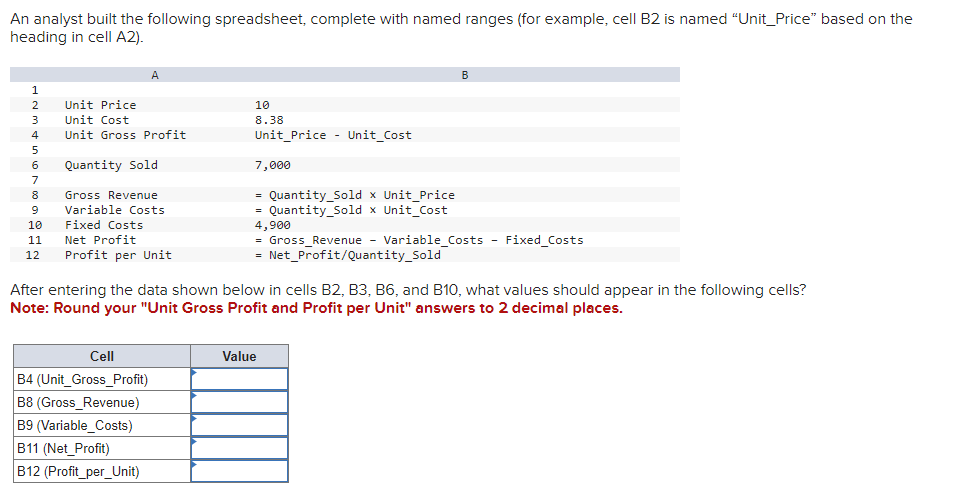The width and height of the screenshot is (962, 484).
Task: Click the value 10 in cell B2
Action: click(x=262, y=105)
